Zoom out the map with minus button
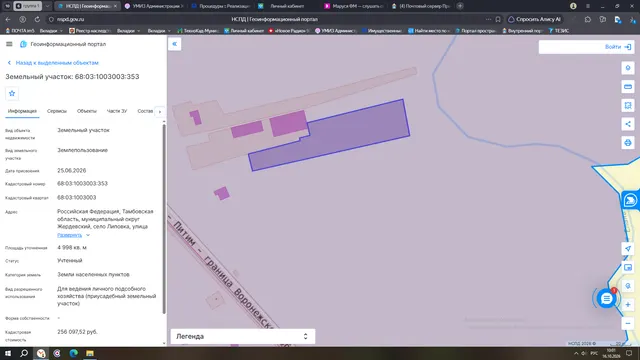This screenshot has height=360, width=640. pyautogui.click(x=628, y=324)
